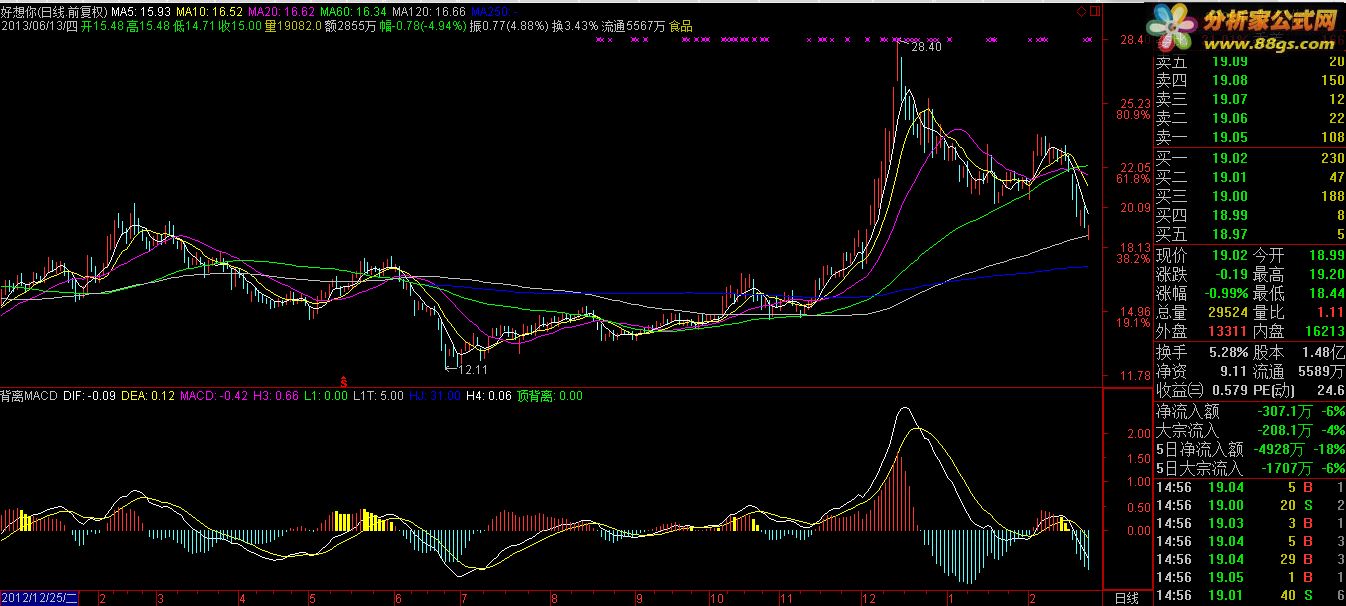Click the 5日净流入额 -4928万 row
Screen dimensions: 1346x606
click(1250, 449)
